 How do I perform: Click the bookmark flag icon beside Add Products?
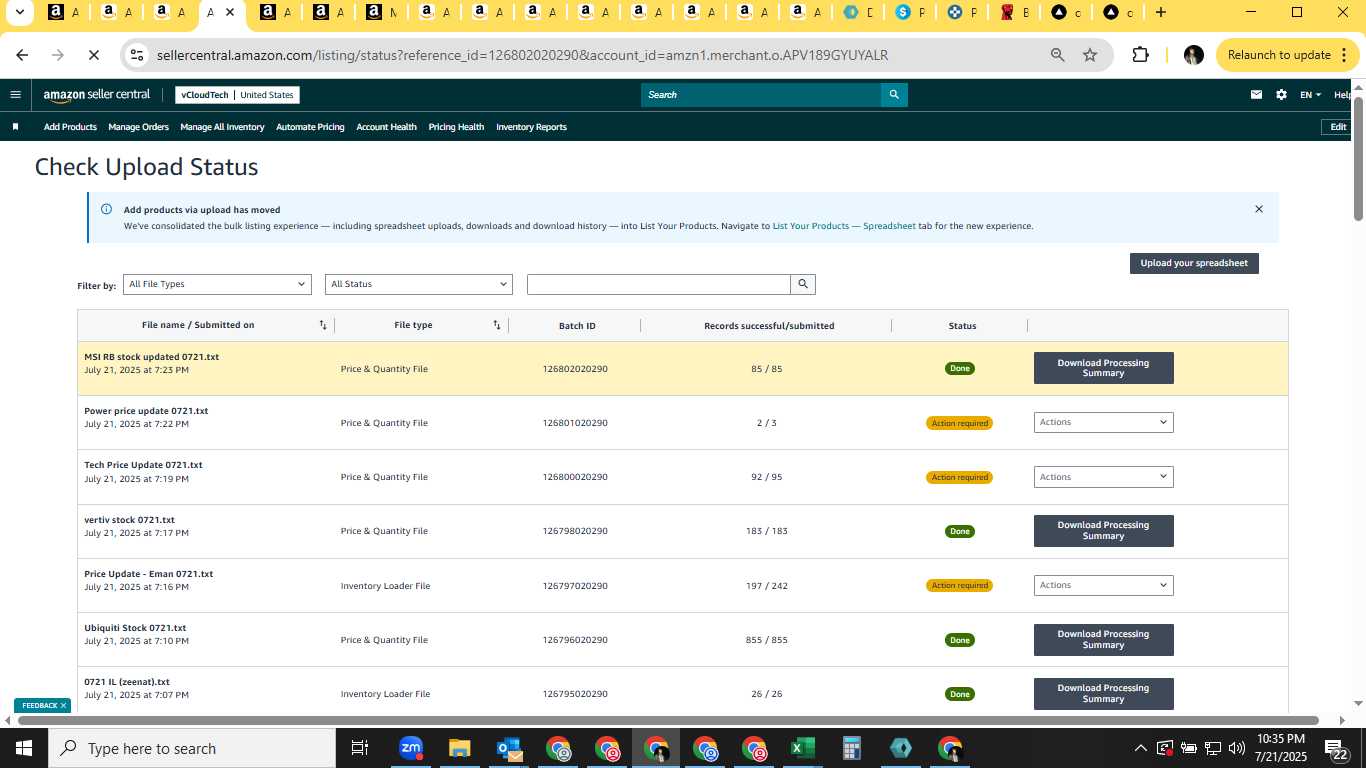[15, 127]
